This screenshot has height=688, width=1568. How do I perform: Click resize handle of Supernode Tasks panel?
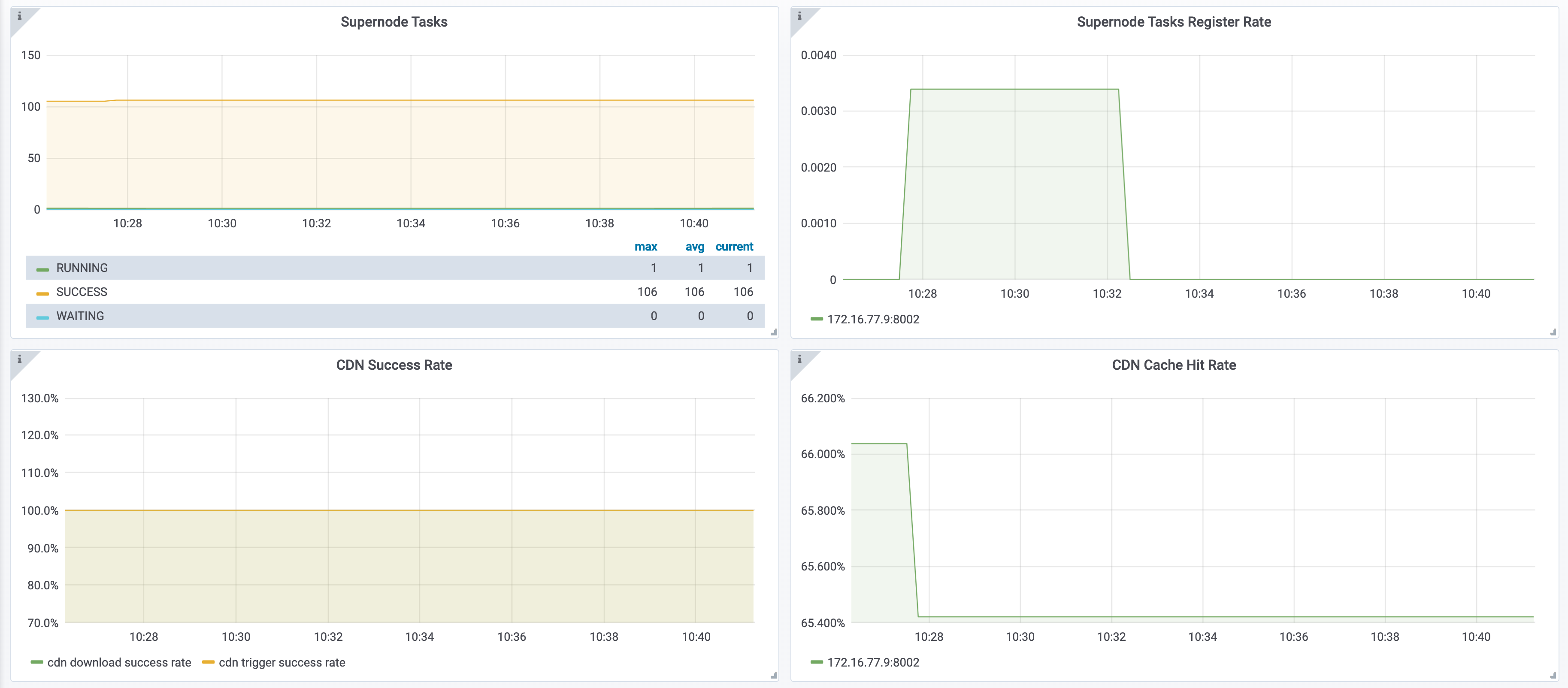[774, 332]
